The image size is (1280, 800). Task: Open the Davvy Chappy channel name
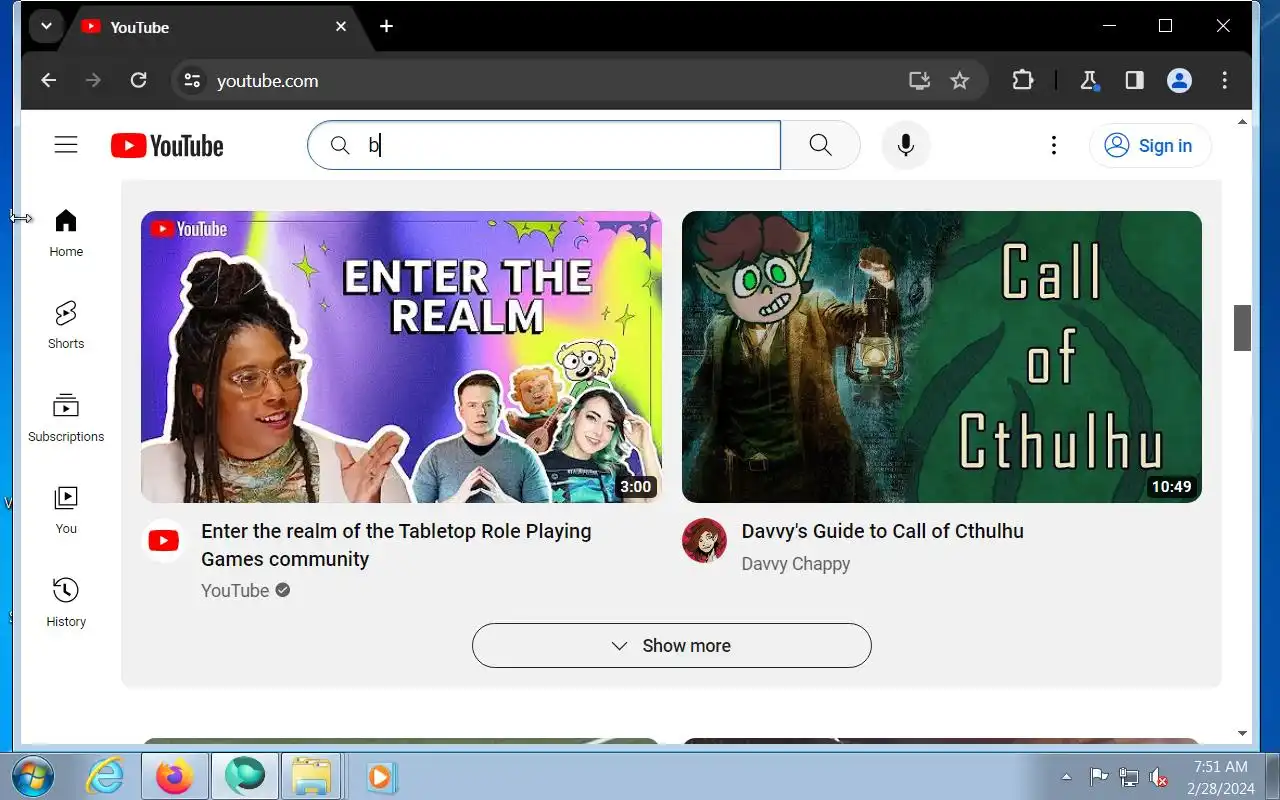click(796, 564)
